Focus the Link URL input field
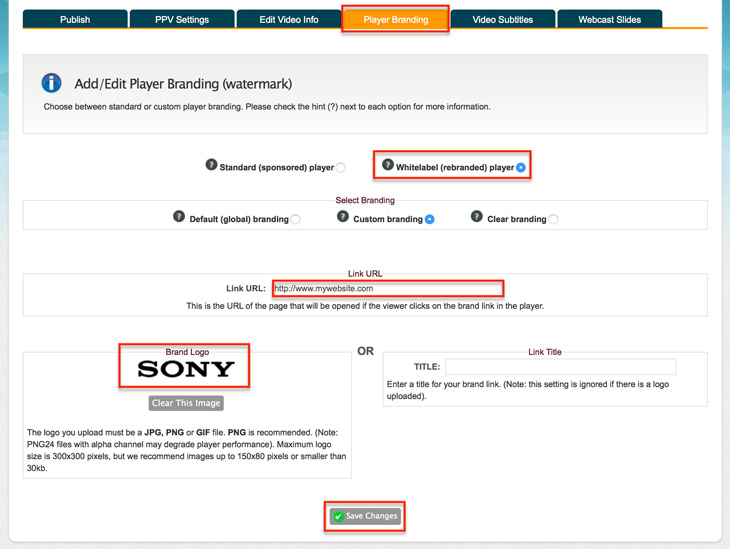The width and height of the screenshot is (730, 549). pyautogui.click(x=388, y=289)
